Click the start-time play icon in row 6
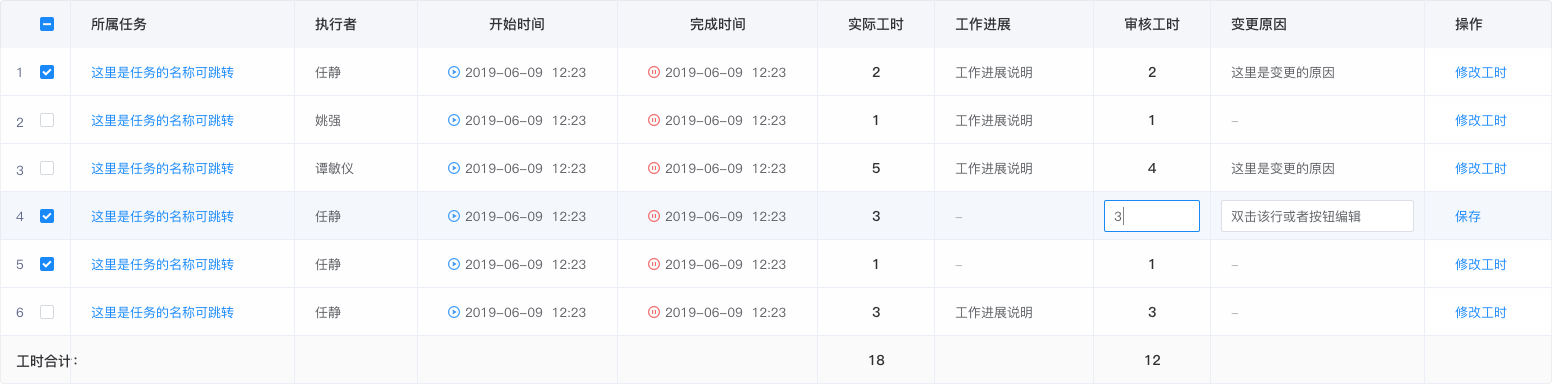The image size is (1552, 384). coord(454,312)
